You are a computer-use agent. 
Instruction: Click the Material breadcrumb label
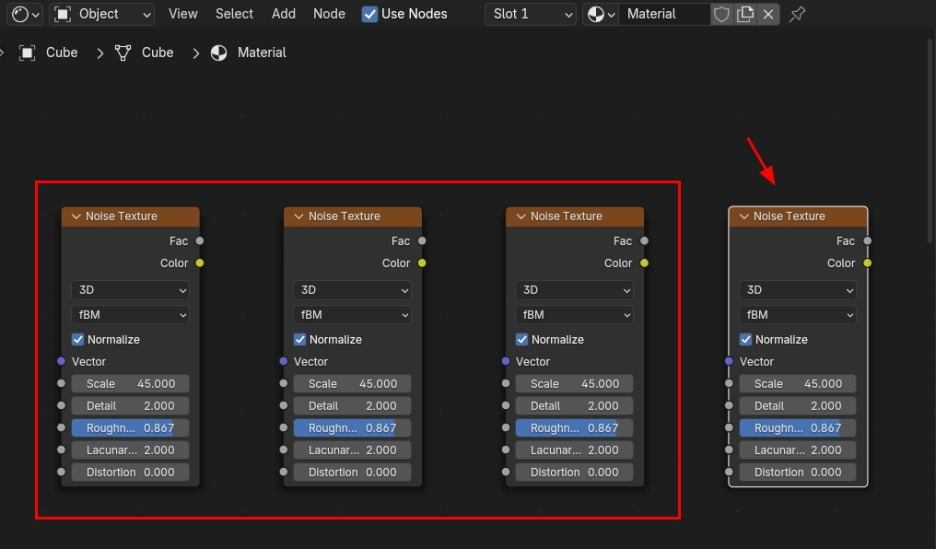click(x=261, y=53)
